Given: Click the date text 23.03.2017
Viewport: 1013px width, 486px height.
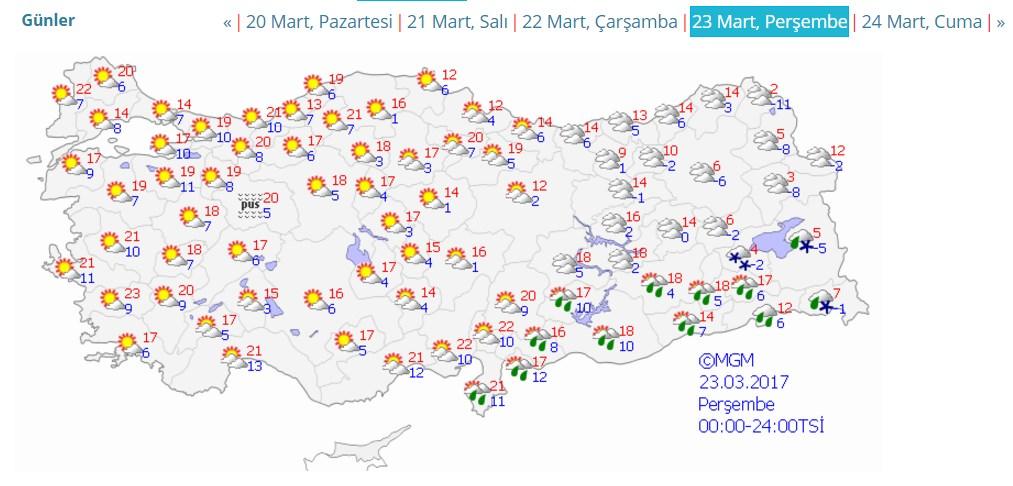Looking at the screenshot, I should coord(744,382).
